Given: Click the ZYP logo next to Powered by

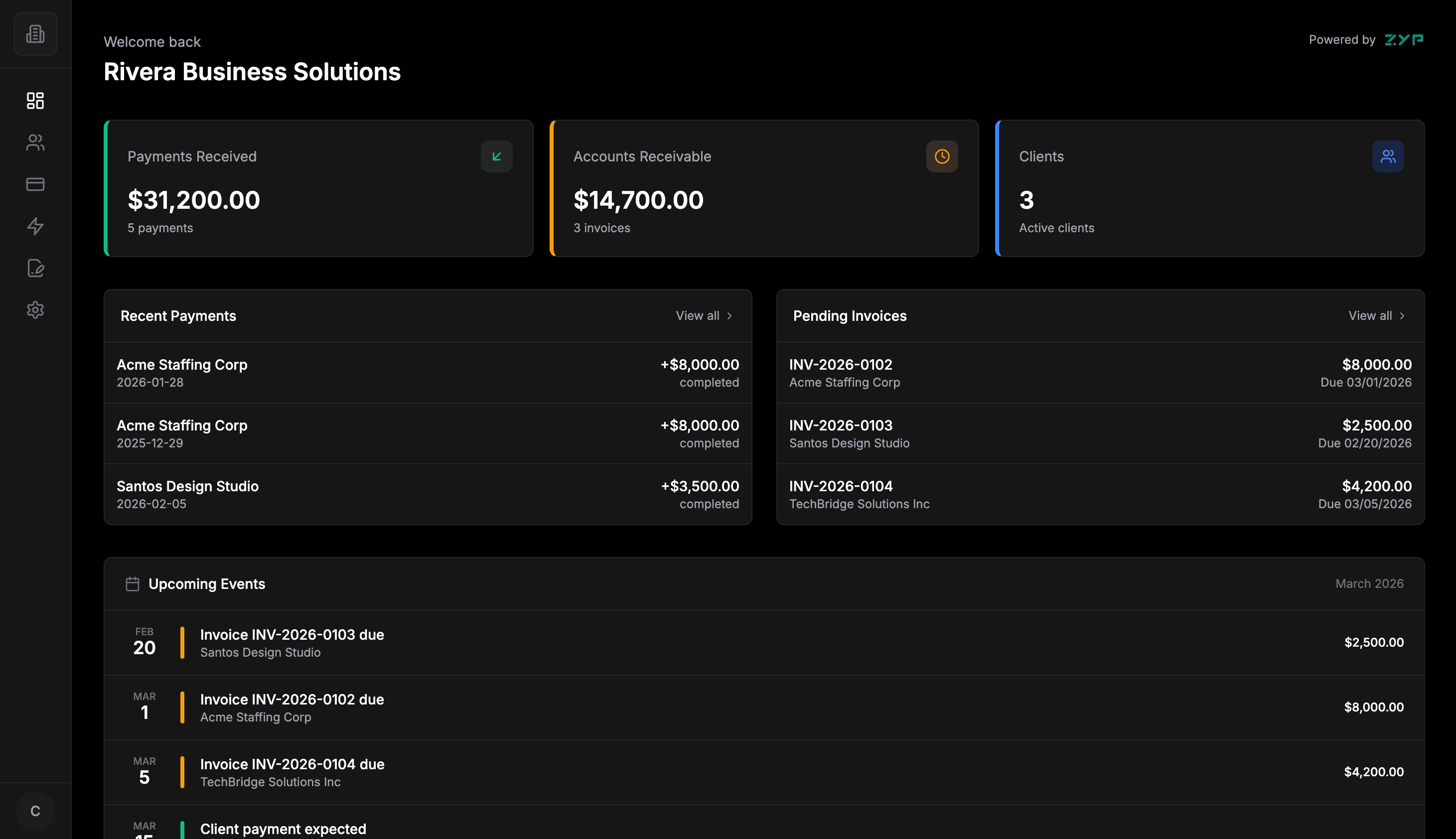Looking at the screenshot, I should [1405, 40].
